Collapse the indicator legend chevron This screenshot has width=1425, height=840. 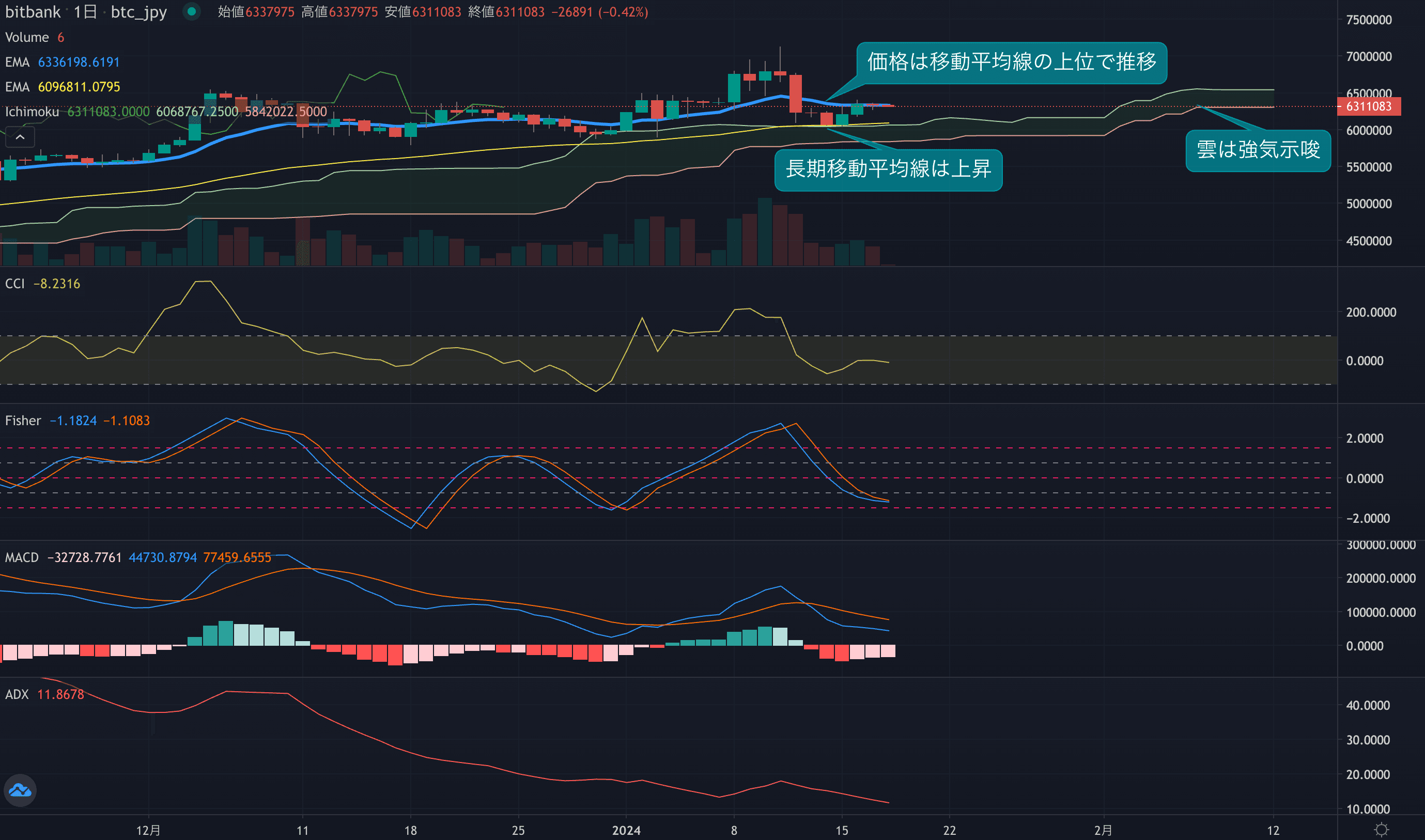pos(20,137)
